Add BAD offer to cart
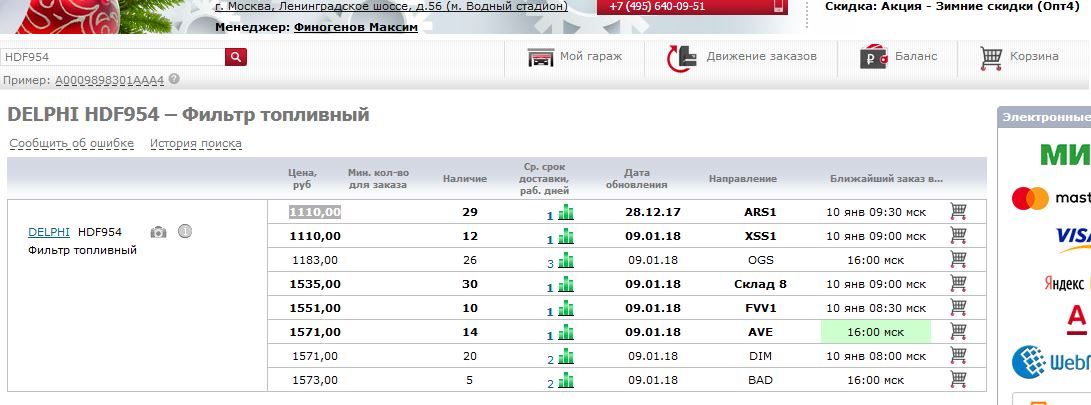Screen dimensions: 1091x405 (x=958, y=380)
